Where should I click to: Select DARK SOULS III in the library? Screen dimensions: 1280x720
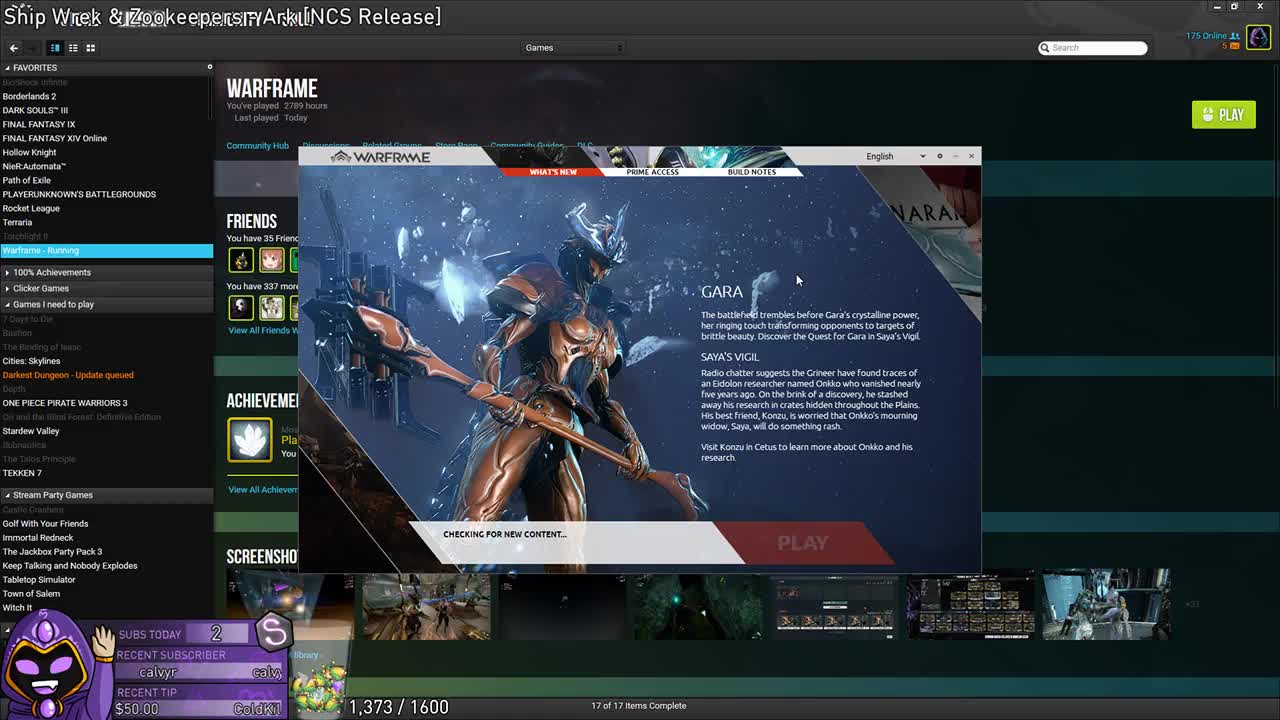coord(35,110)
